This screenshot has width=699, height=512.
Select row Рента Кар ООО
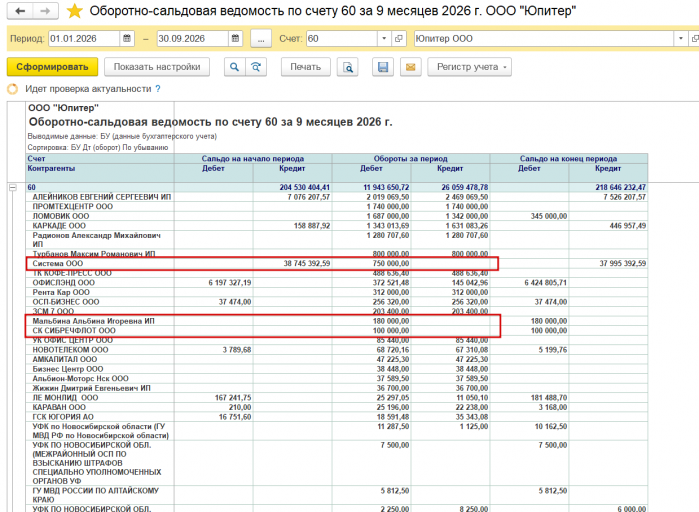point(61,292)
